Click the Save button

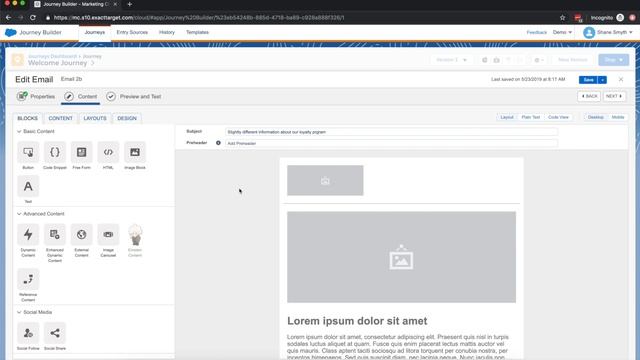point(588,80)
